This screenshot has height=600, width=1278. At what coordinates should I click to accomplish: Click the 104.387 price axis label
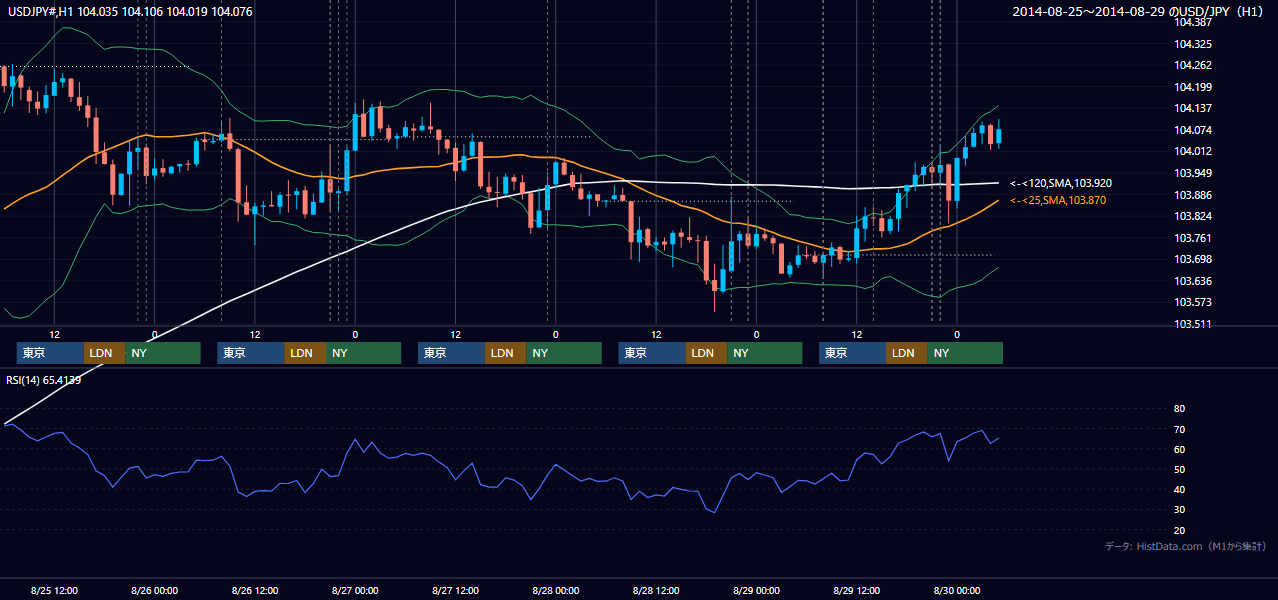click(x=1193, y=22)
